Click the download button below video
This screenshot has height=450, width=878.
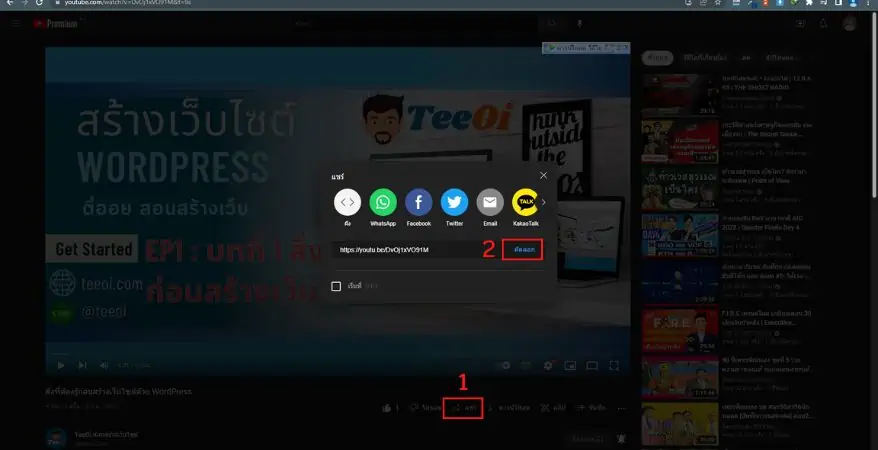[x=508, y=408]
